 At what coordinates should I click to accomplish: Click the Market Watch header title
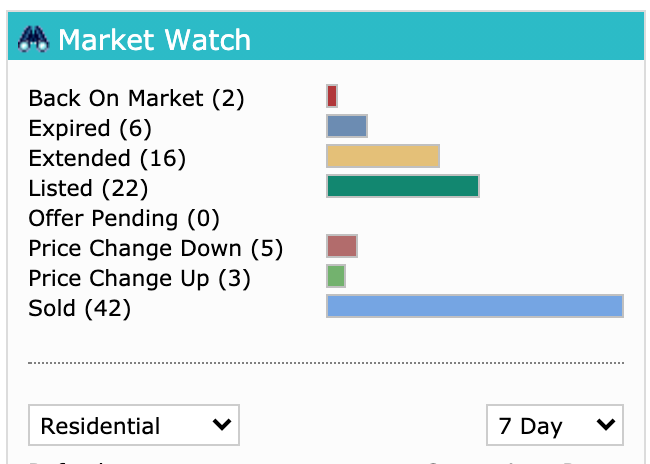point(155,40)
